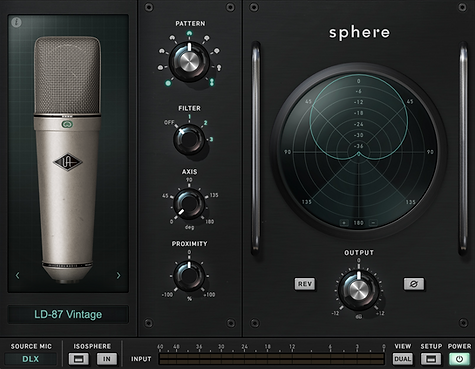
Task: Click Output -12 dB label
Action: click(x=335, y=313)
